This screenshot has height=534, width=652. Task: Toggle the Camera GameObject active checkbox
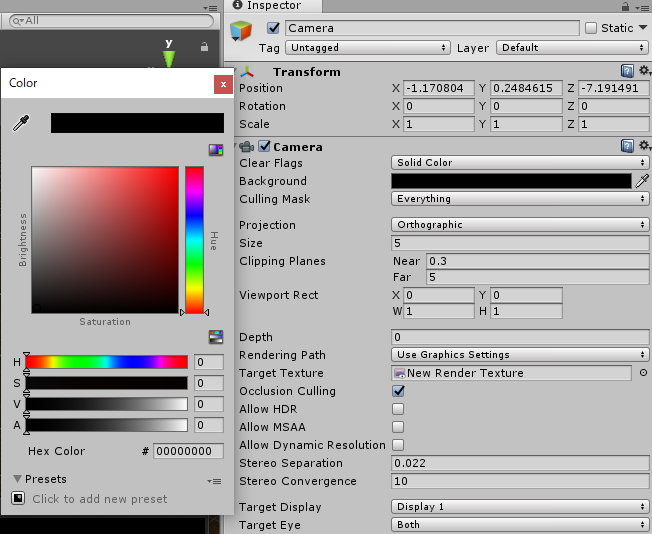click(x=273, y=28)
